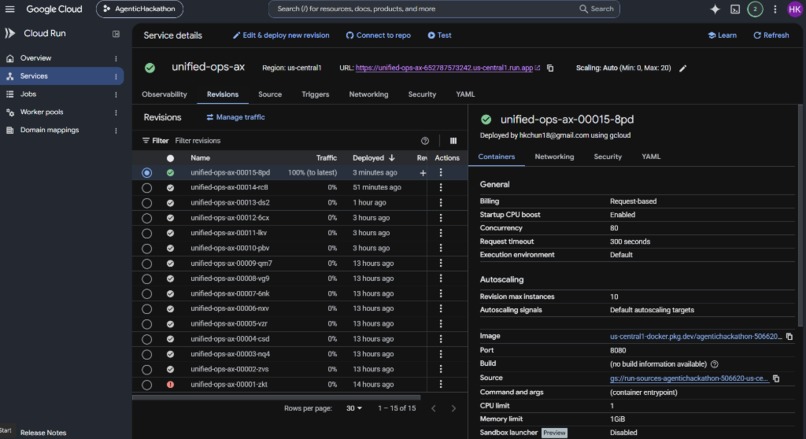The width and height of the screenshot is (806, 439).
Task: Select revision unified-ops-ax-00001-zkt radio button
Action: tap(146, 385)
